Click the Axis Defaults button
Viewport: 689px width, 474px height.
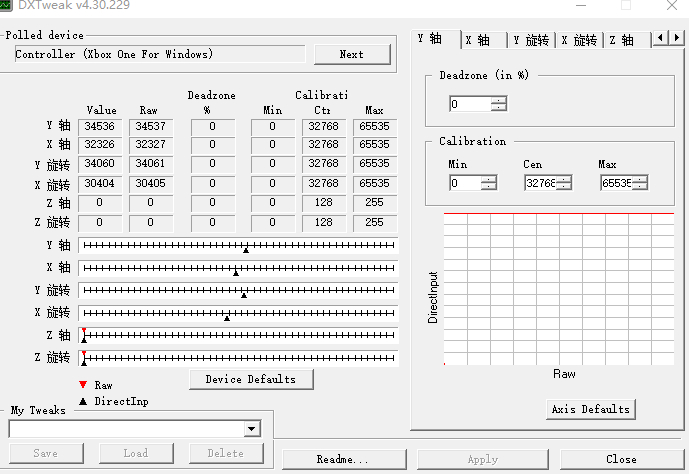pyautogui.click(x=591, y=409)
